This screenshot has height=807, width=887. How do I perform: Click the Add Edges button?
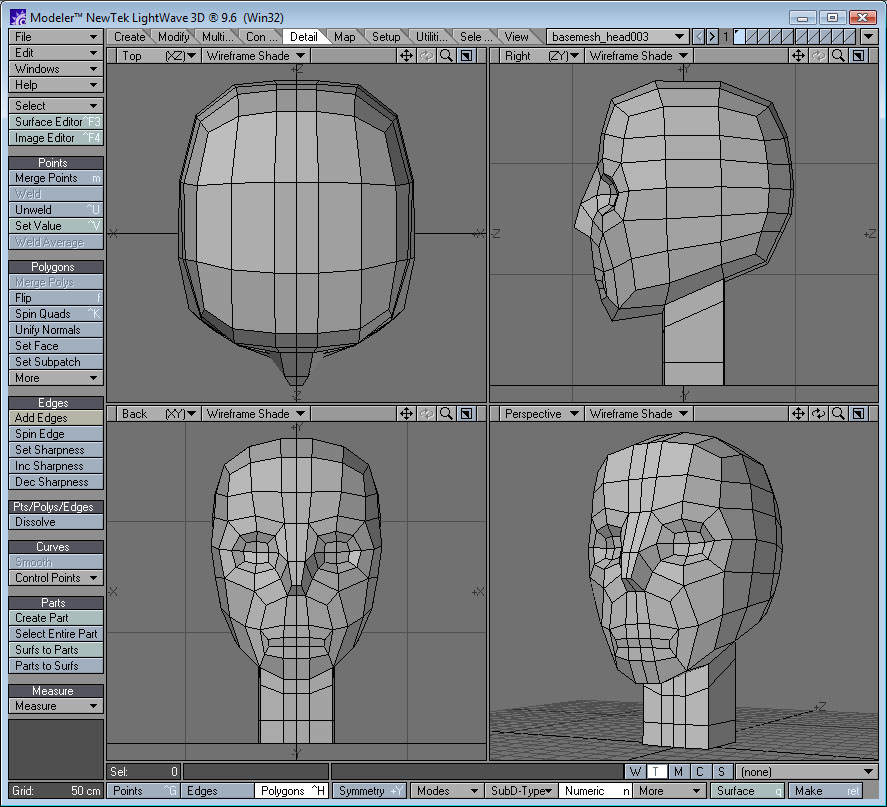56,418
